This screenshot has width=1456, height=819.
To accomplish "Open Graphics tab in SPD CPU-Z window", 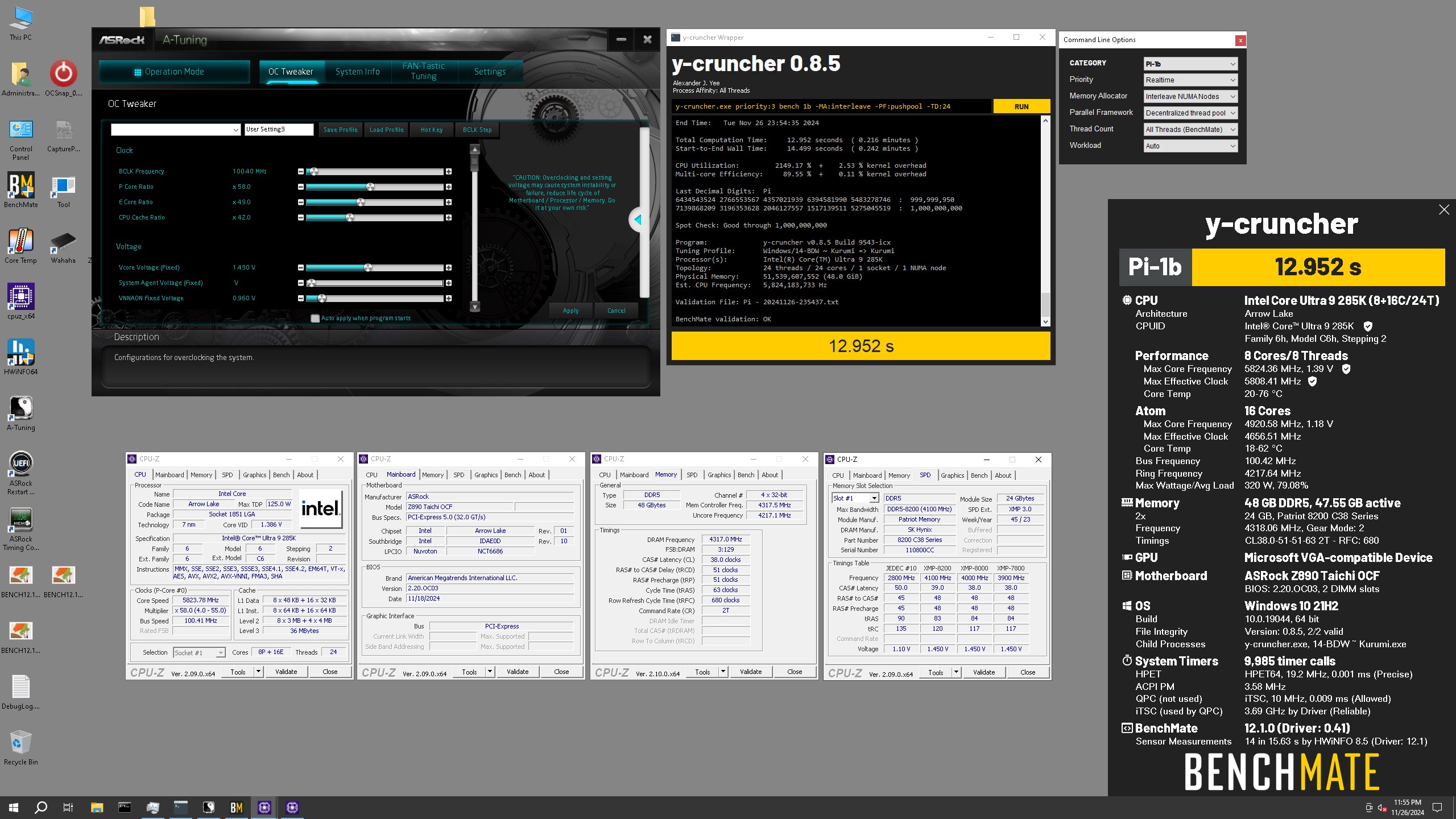I will pos(952,475).
